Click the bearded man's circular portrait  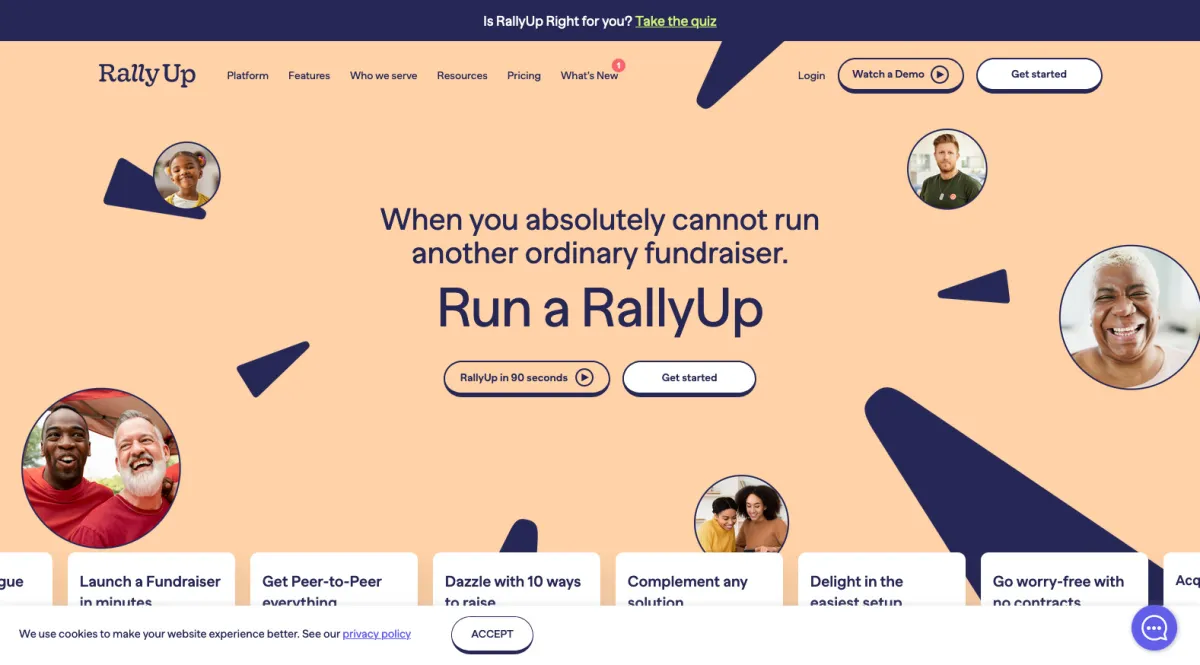tap(947, 169)
